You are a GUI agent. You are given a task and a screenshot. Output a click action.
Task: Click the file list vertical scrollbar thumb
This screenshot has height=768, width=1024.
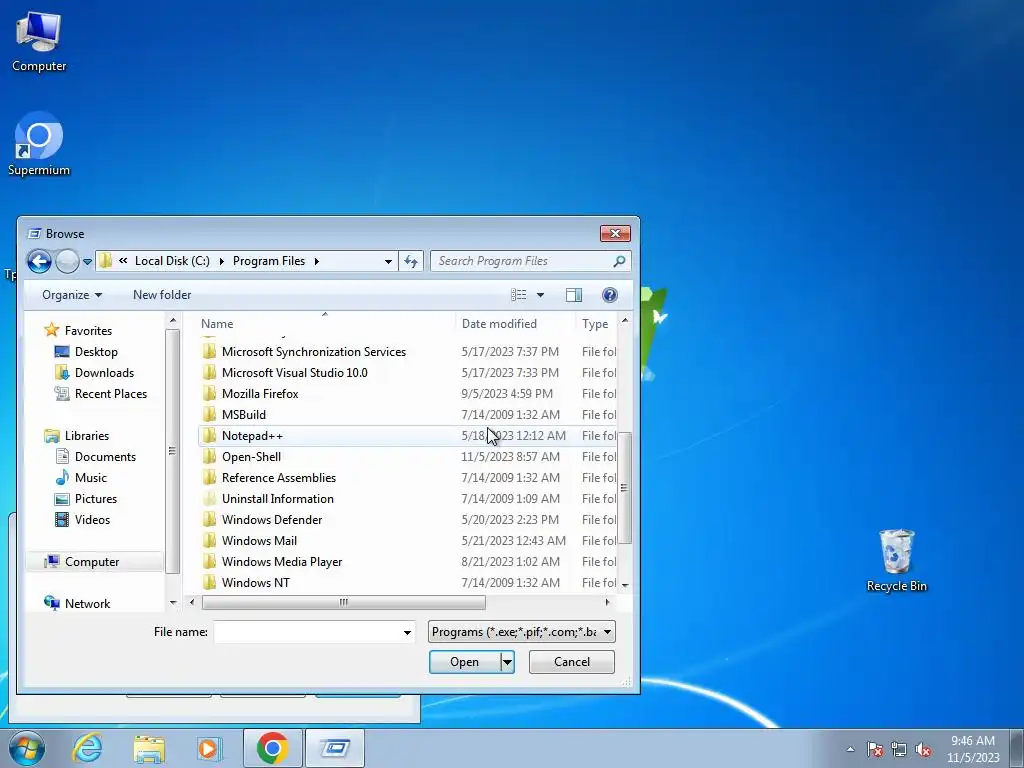[x=625, y=487]
